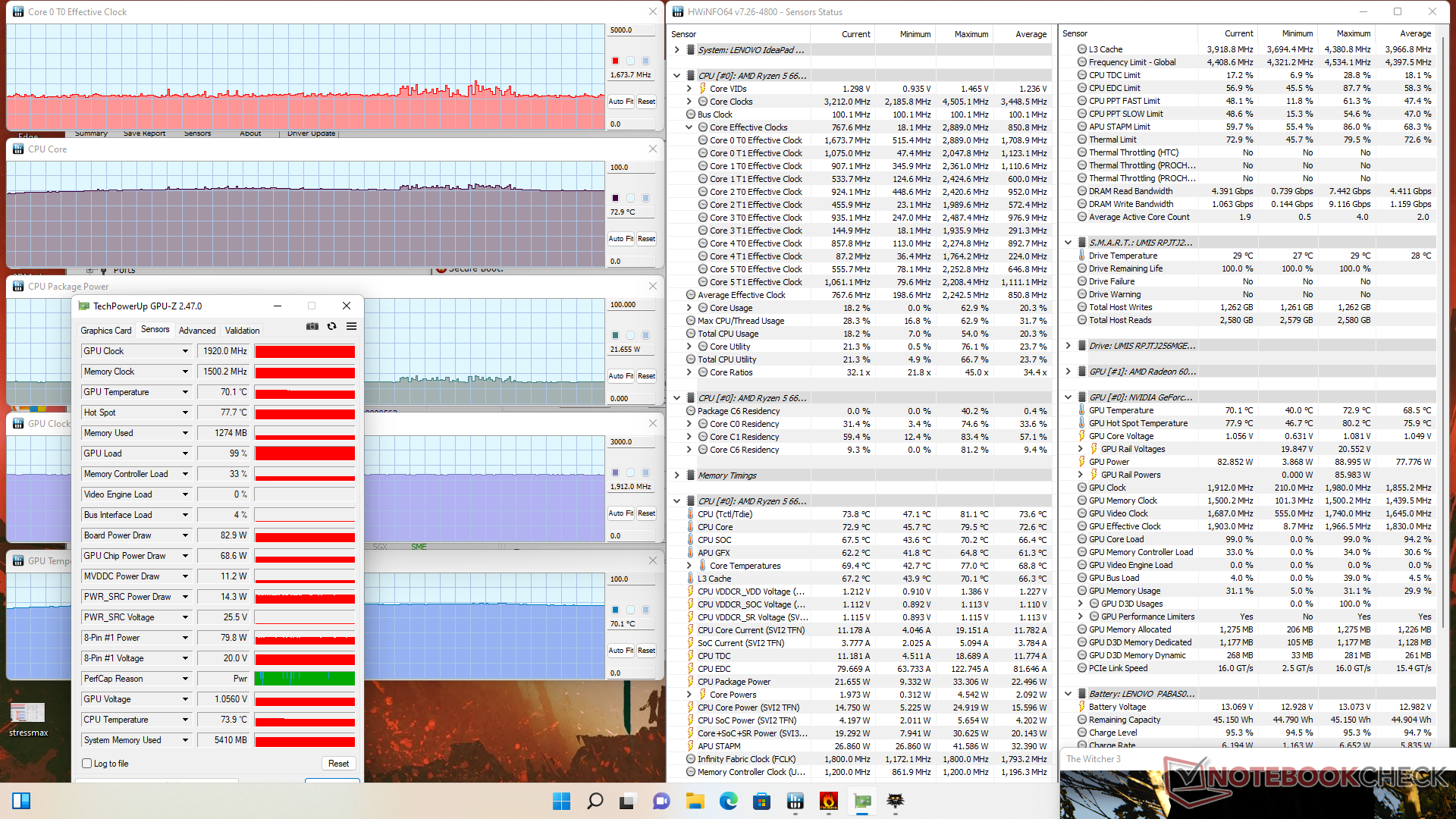Click the GPU-Z refresh sensors icon
The image size is (1456, 819).
pyautogui.click(x=331, y=326)
